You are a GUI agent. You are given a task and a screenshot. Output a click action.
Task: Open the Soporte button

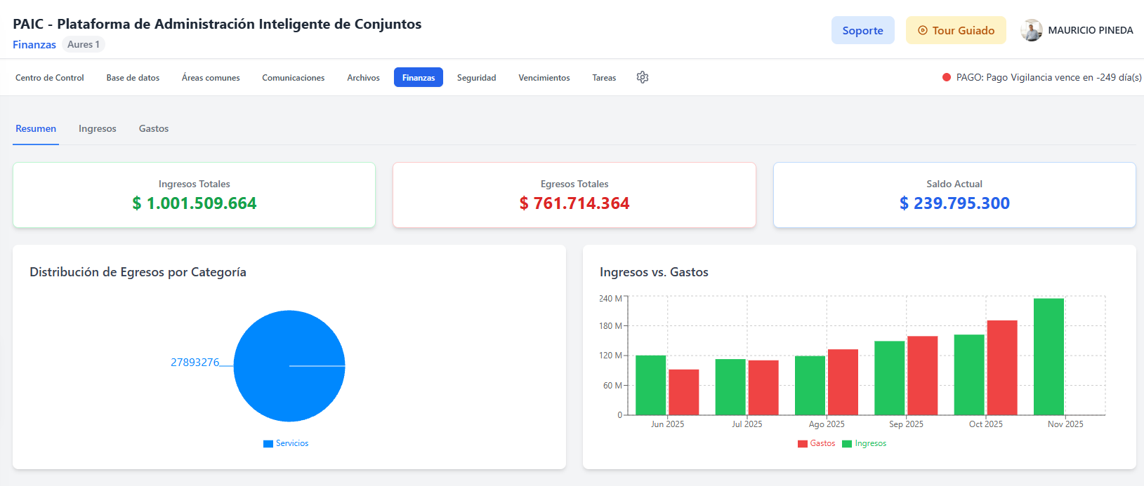tap(863, 31)
